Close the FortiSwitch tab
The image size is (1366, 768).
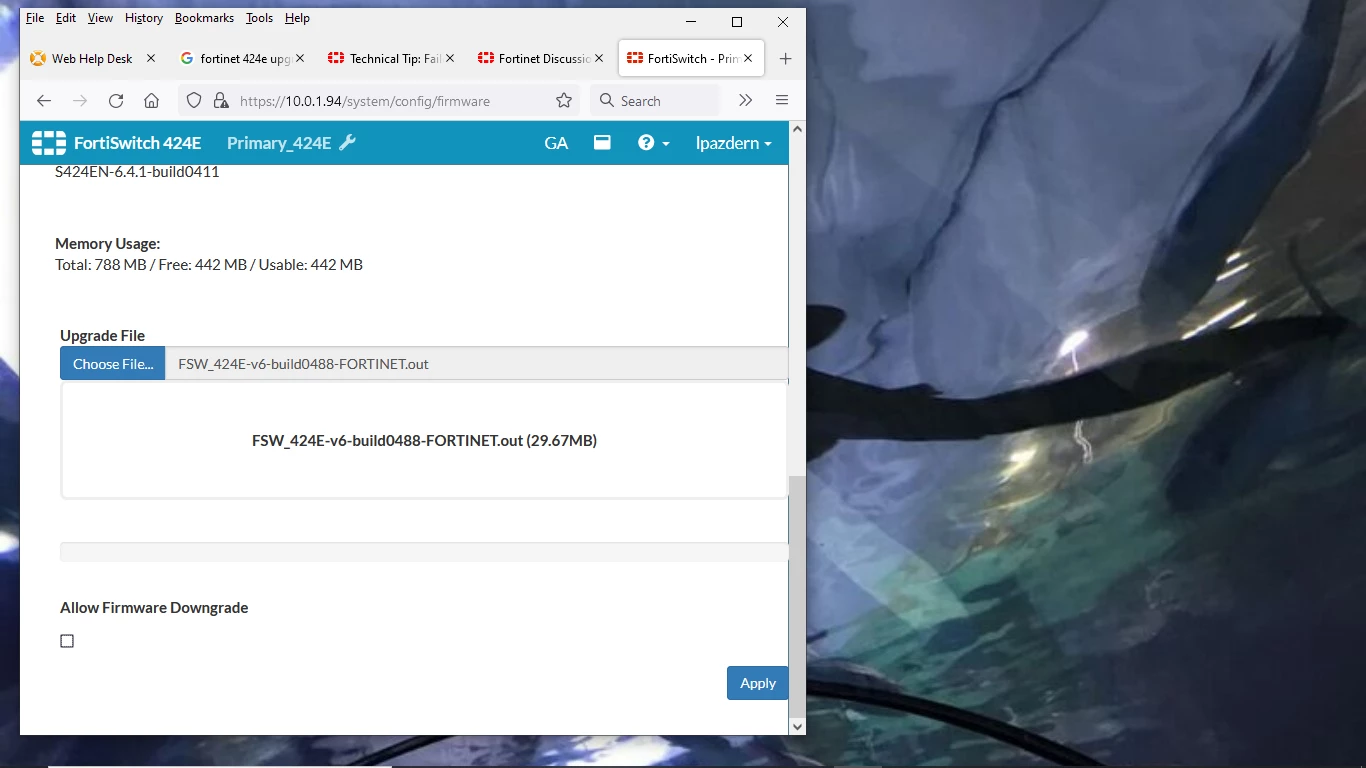(748, 59)
